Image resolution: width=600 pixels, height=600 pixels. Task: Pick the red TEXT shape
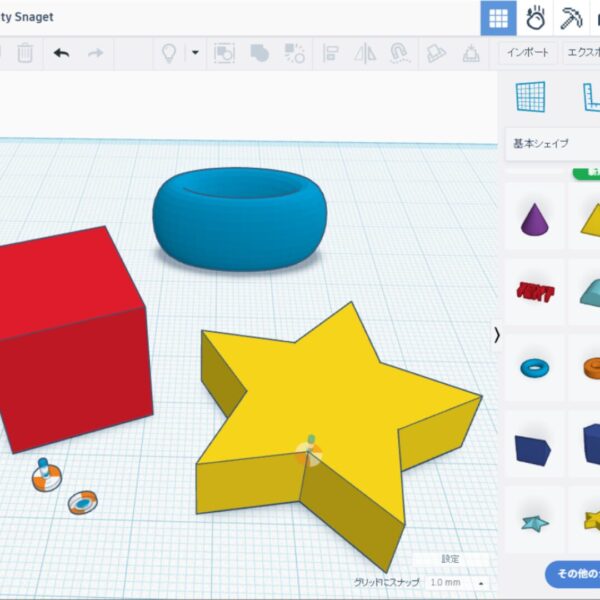535,292
